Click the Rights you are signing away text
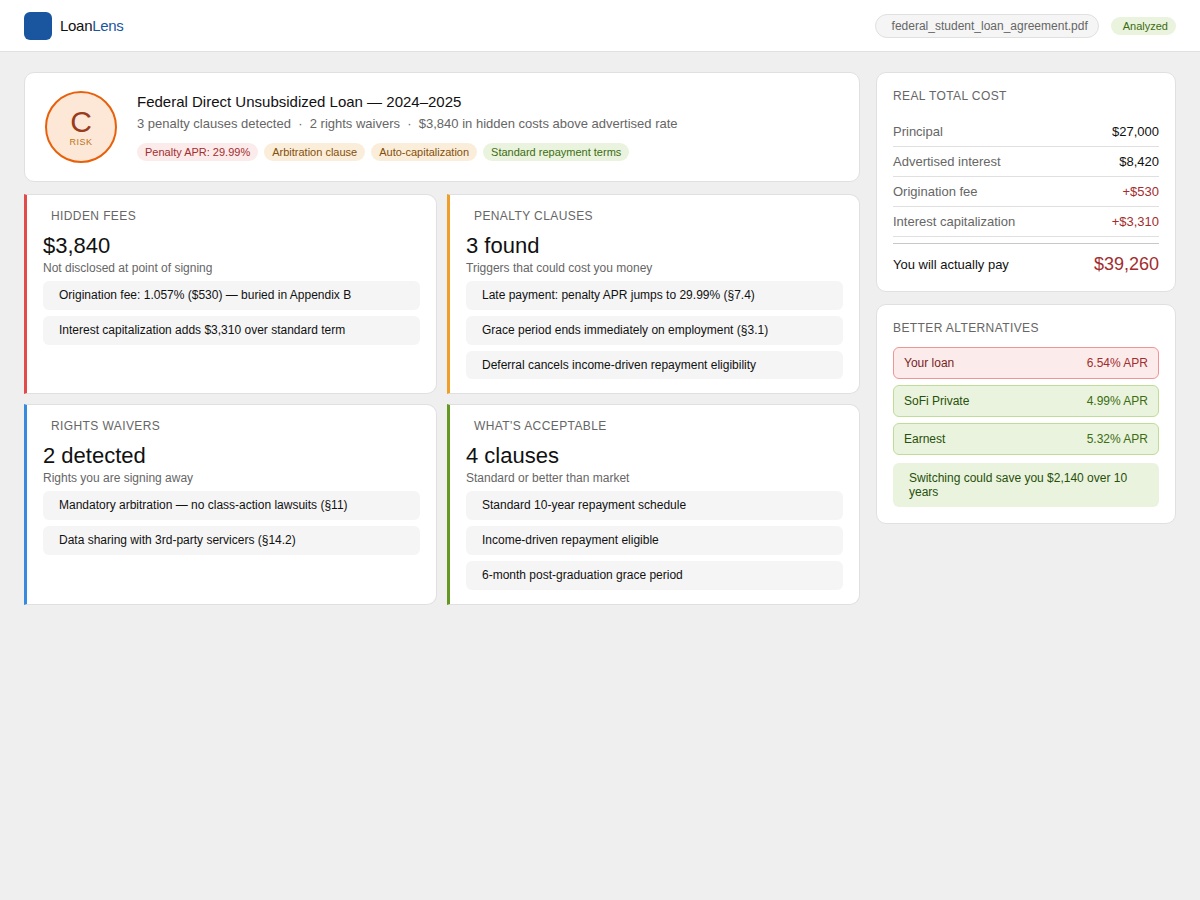Screen dimensions: 1200x900 [x=118, y=478]
